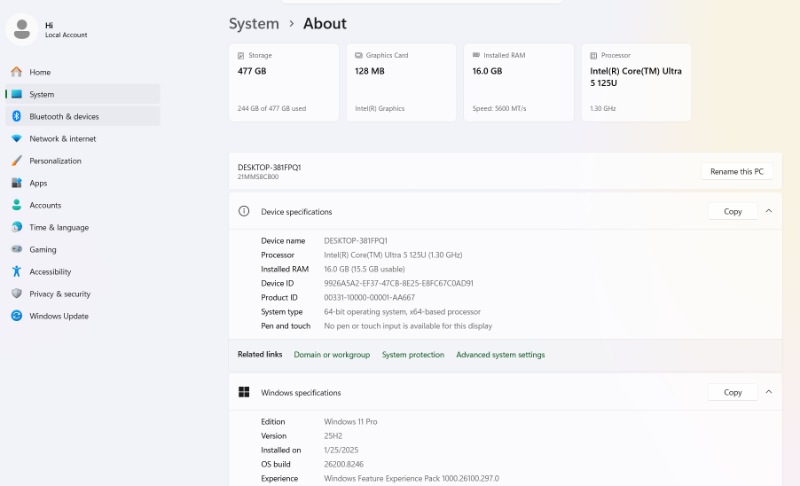800x486 pixels.
Task: Open Bluetooth & devices settings
Action: (x=64, y=116)
